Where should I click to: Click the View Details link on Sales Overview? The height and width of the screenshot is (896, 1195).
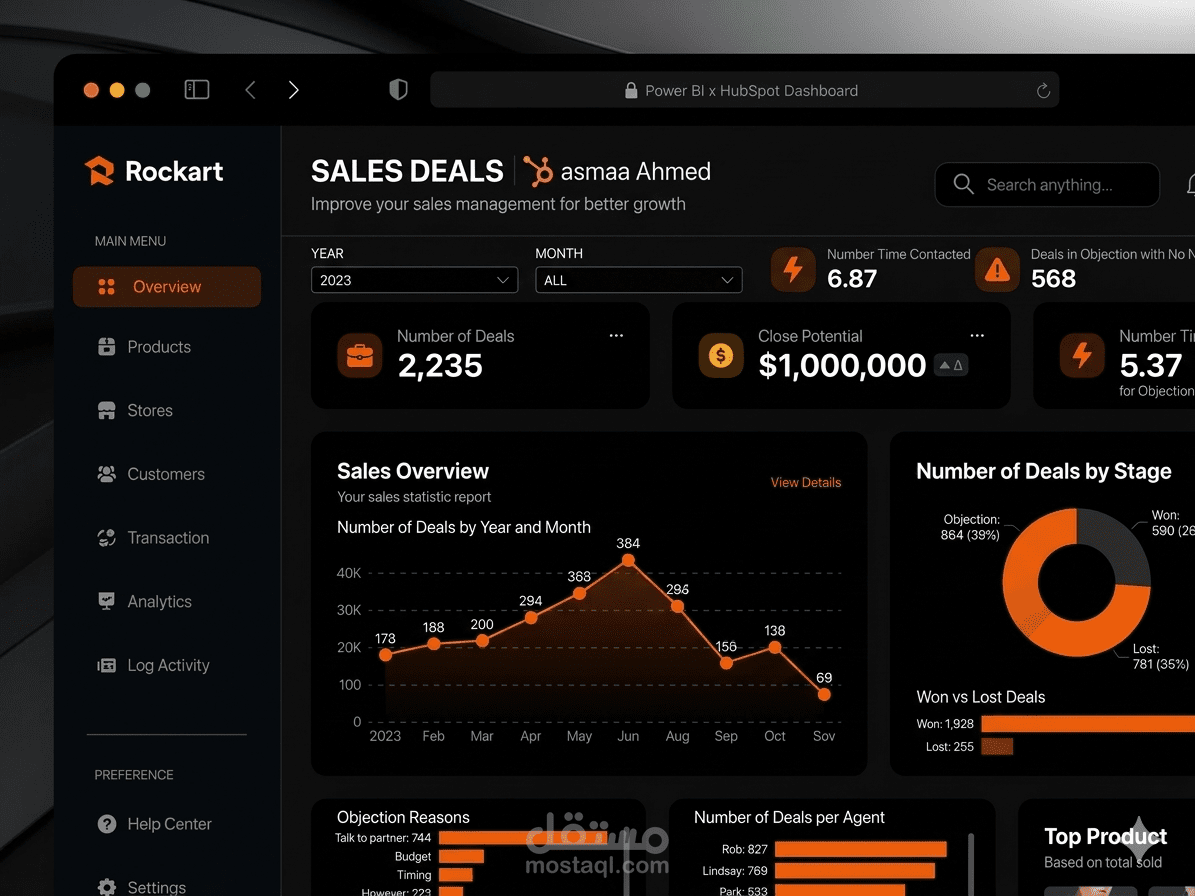point(805,482)
